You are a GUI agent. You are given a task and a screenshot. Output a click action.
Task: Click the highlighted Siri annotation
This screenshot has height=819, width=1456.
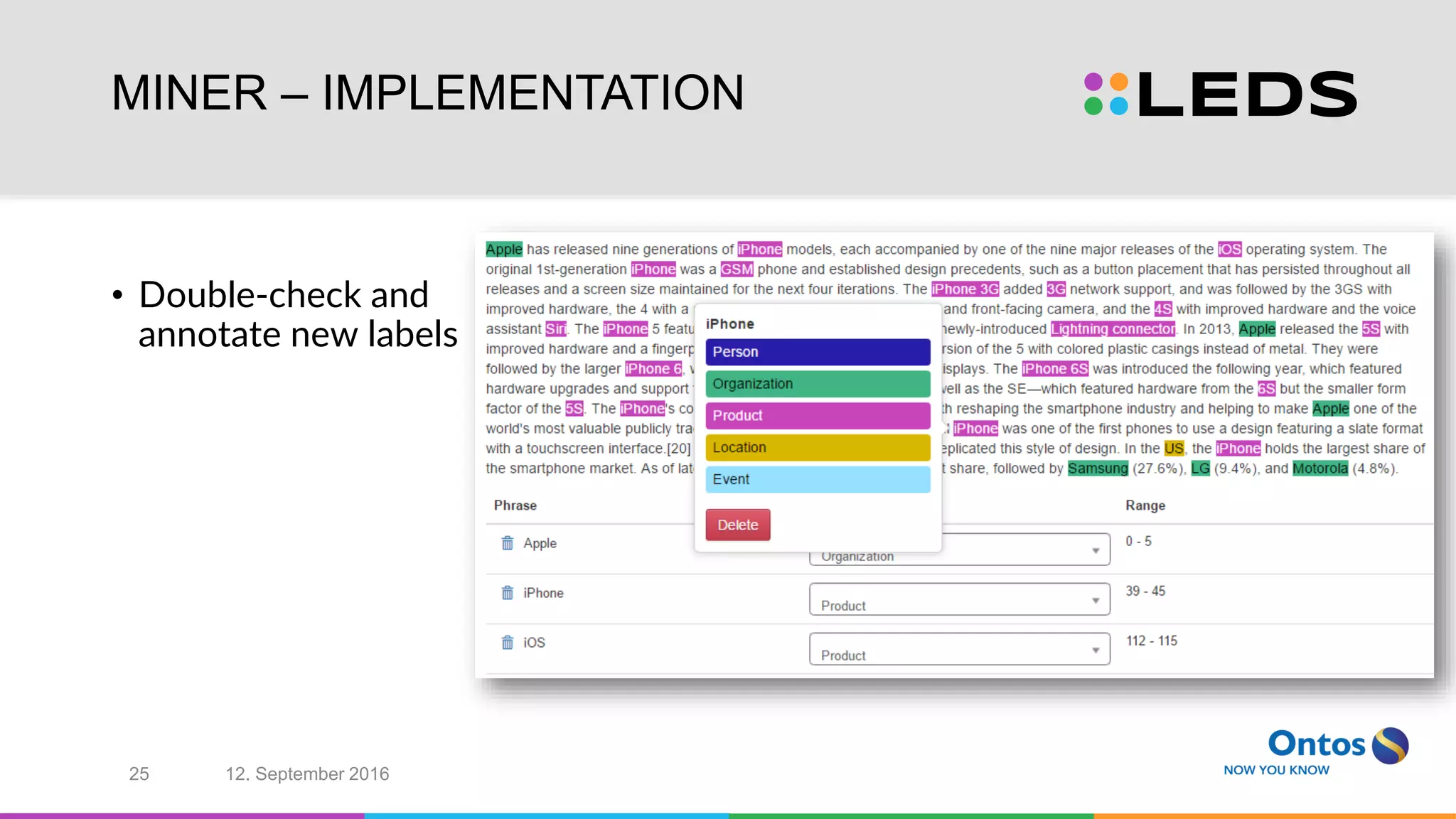[x=556, y=329]
